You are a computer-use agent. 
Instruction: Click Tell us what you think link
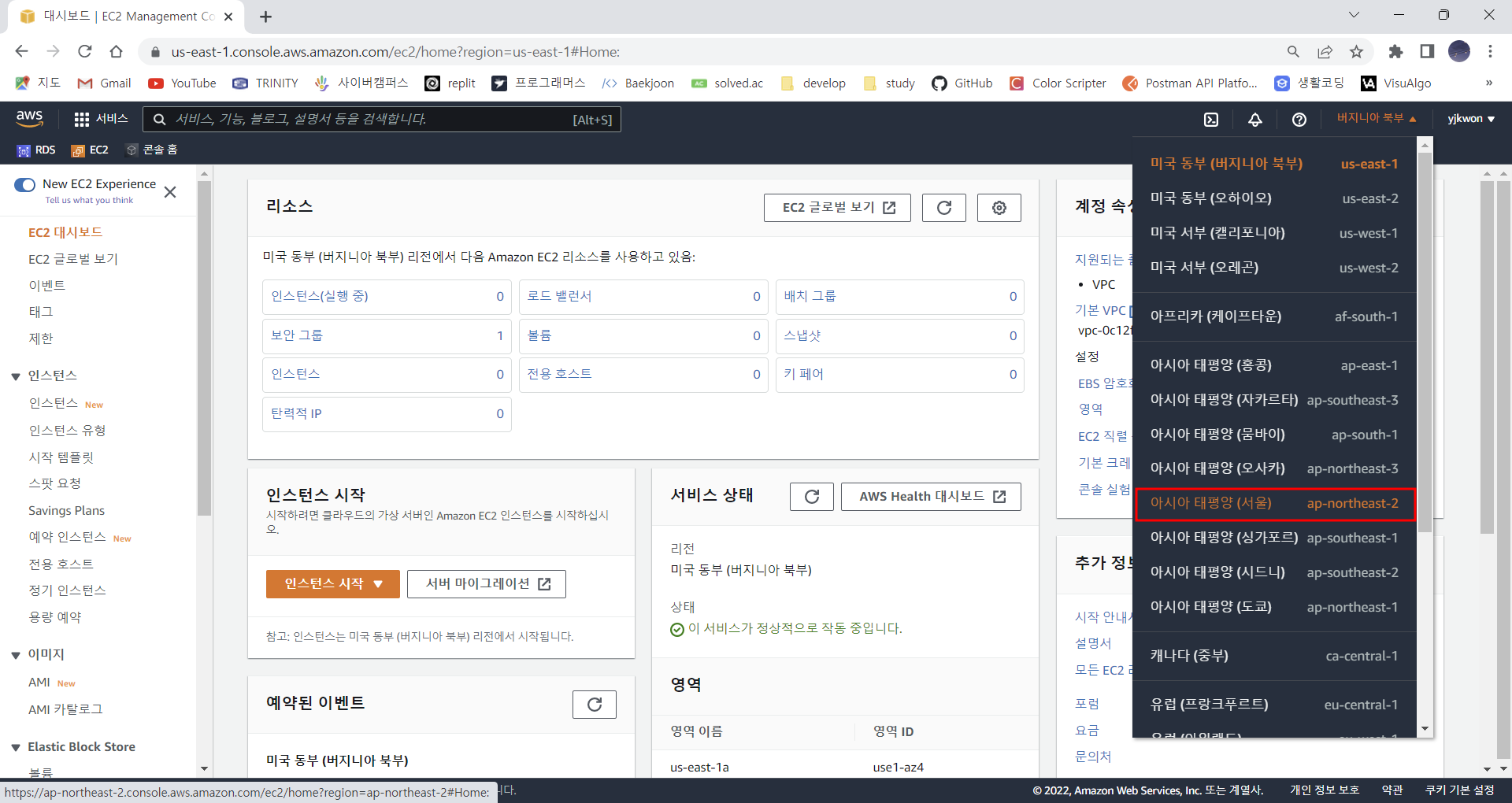(x=89, y=201)
